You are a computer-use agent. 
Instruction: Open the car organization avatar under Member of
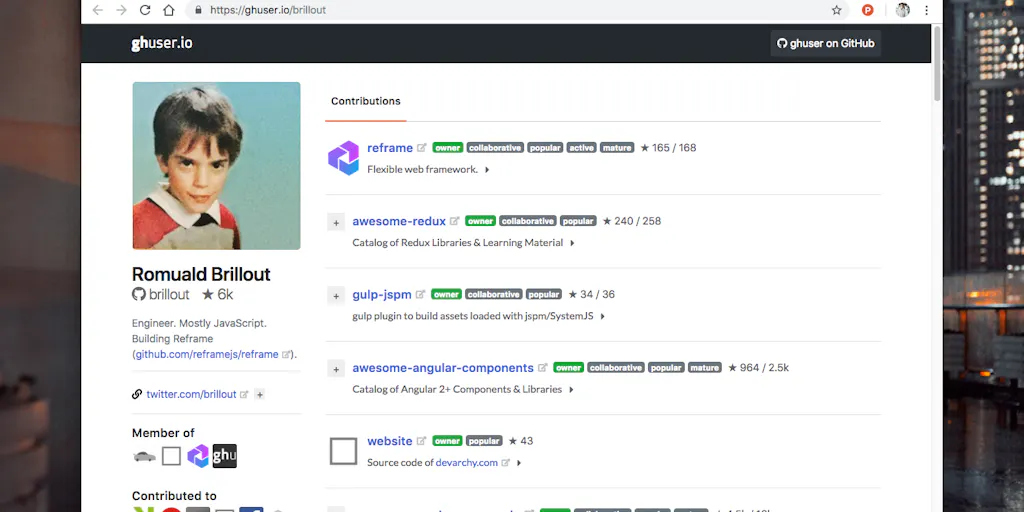(x=144, y=456)
